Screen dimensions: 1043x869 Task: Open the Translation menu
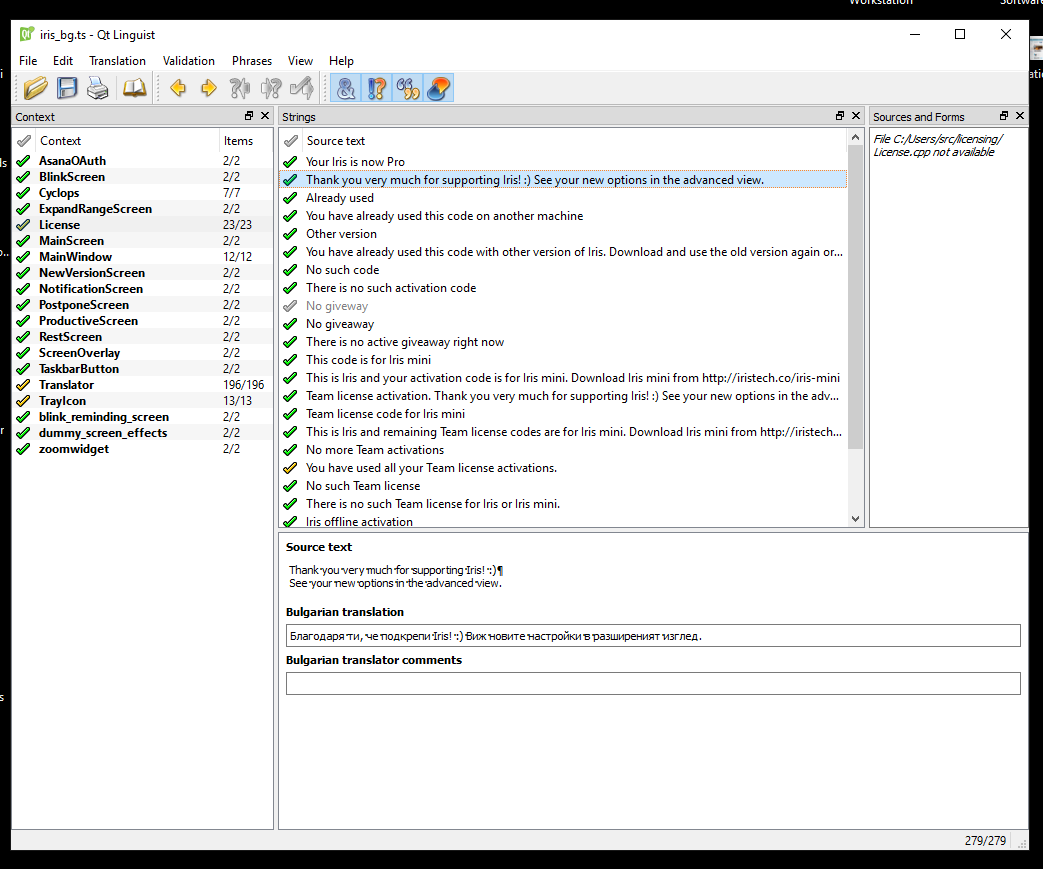(117, 61)
